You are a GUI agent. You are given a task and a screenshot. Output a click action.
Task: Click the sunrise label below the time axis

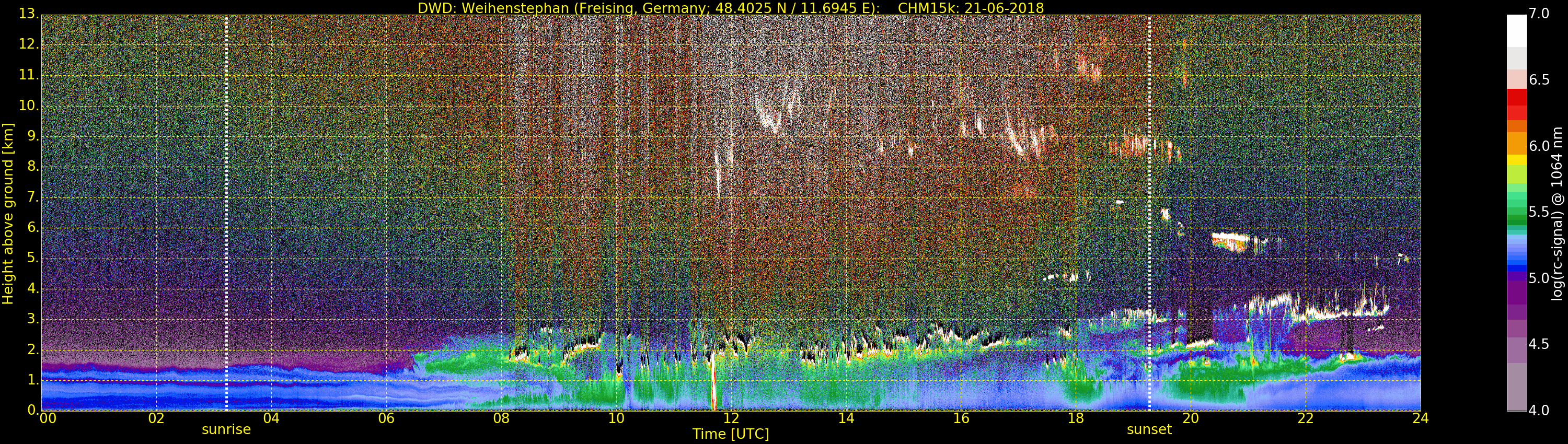[x=226, y=429]
